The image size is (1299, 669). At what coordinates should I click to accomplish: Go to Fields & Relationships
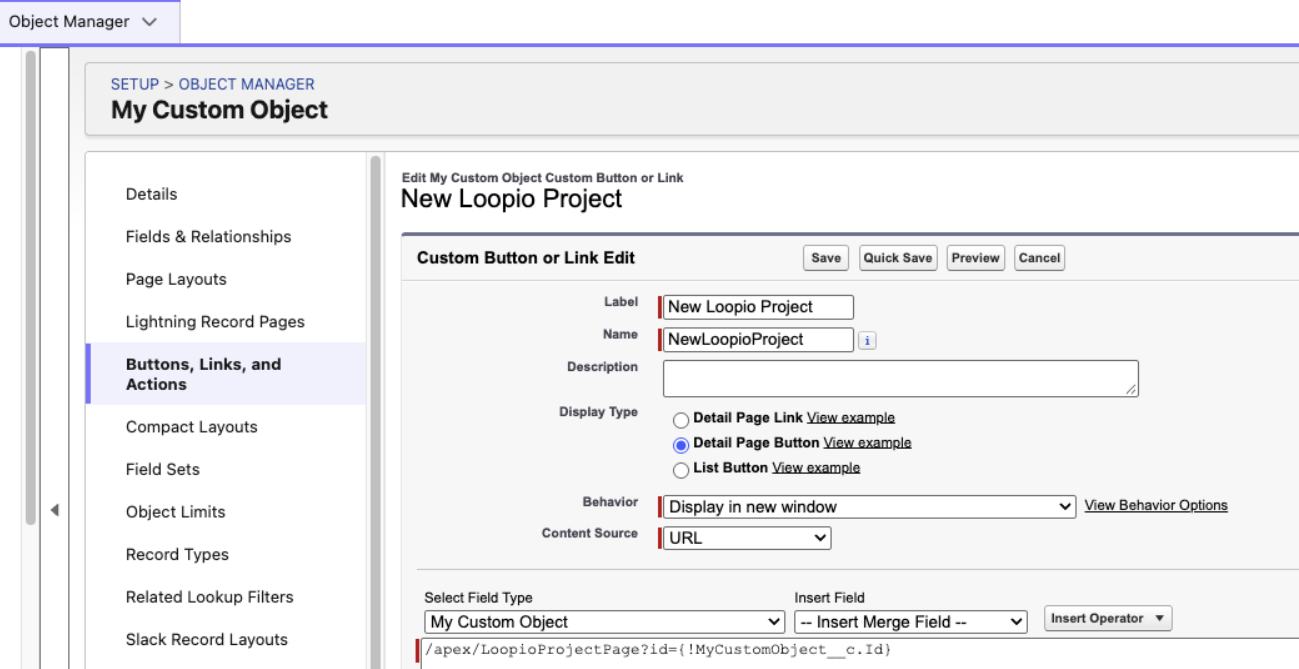click(x=208, y=237)
